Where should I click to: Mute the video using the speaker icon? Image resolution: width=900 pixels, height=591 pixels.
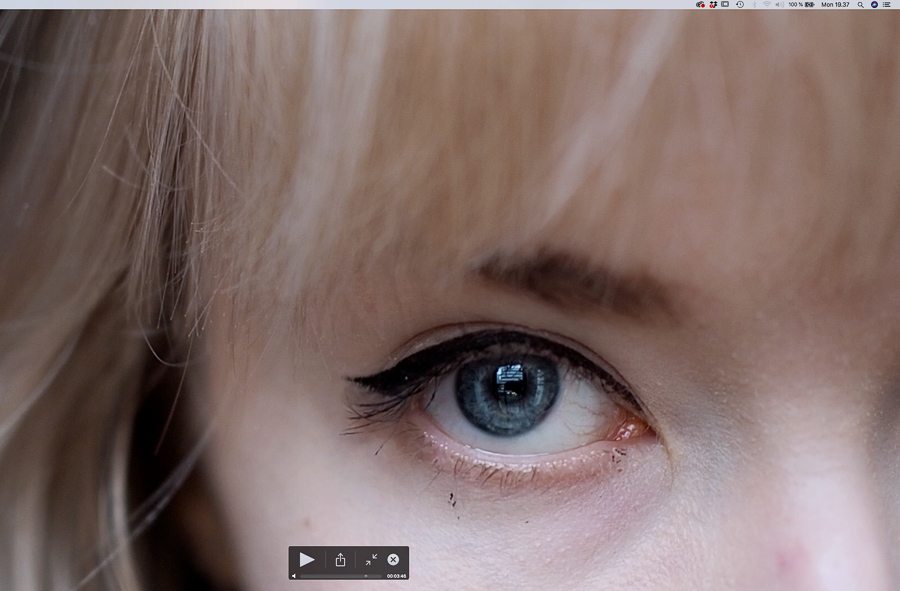tap(294, 576)
